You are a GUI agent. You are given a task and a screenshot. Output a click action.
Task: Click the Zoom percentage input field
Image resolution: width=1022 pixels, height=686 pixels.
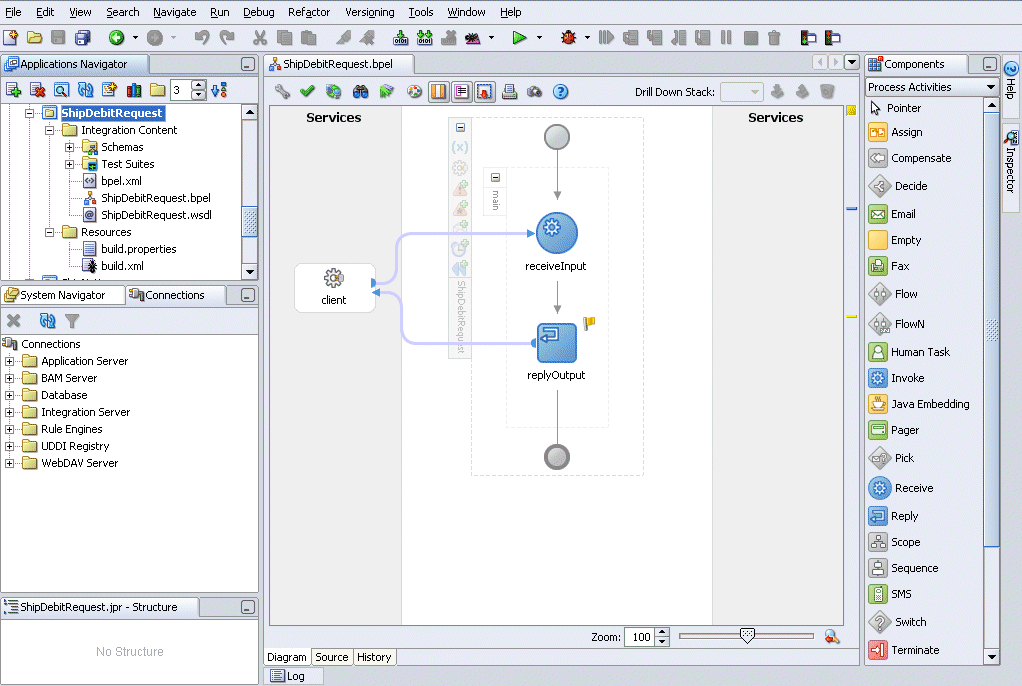[x=638, y=637]
